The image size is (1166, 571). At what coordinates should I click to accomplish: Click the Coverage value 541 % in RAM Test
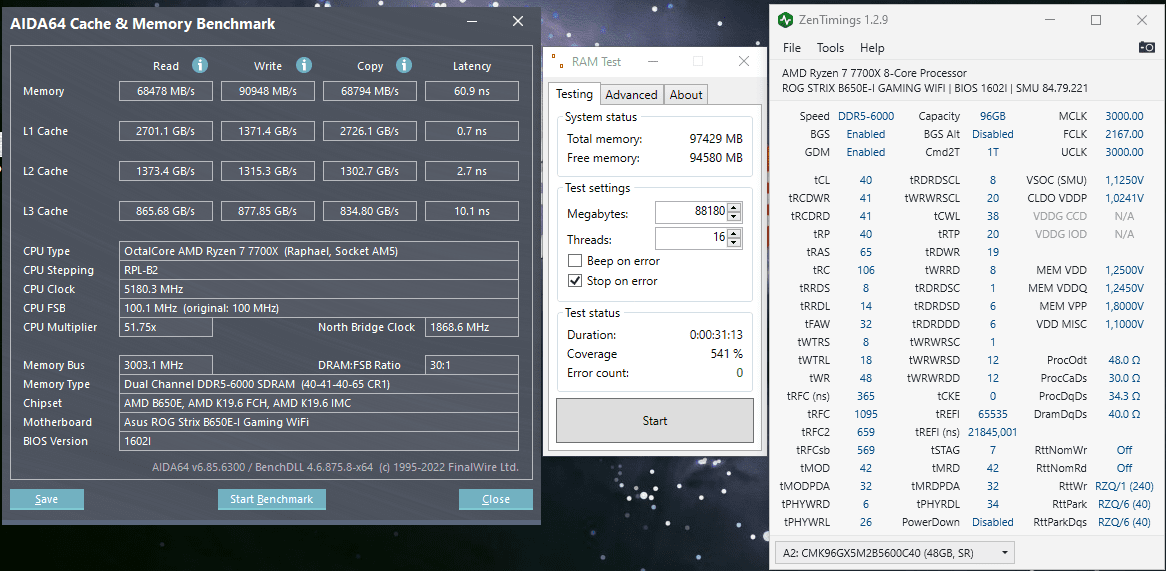click(x=727, y=354)
